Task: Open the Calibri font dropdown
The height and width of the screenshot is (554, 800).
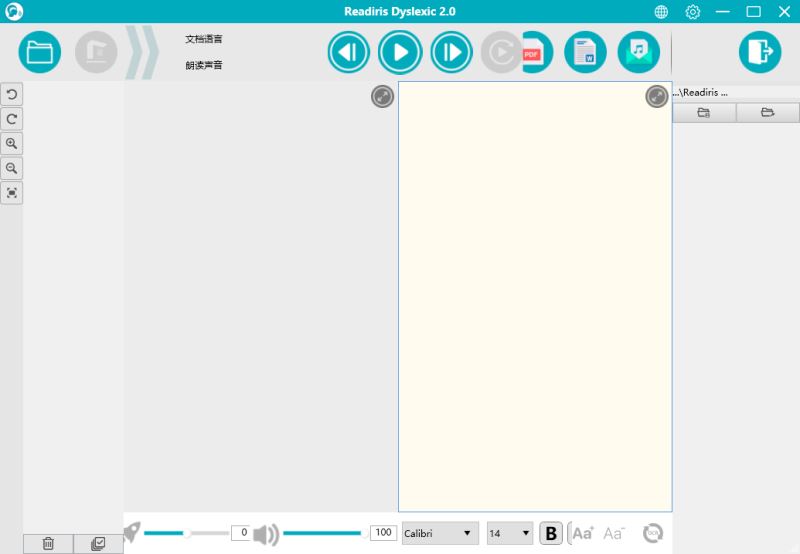Action: (x=440, y=533)
